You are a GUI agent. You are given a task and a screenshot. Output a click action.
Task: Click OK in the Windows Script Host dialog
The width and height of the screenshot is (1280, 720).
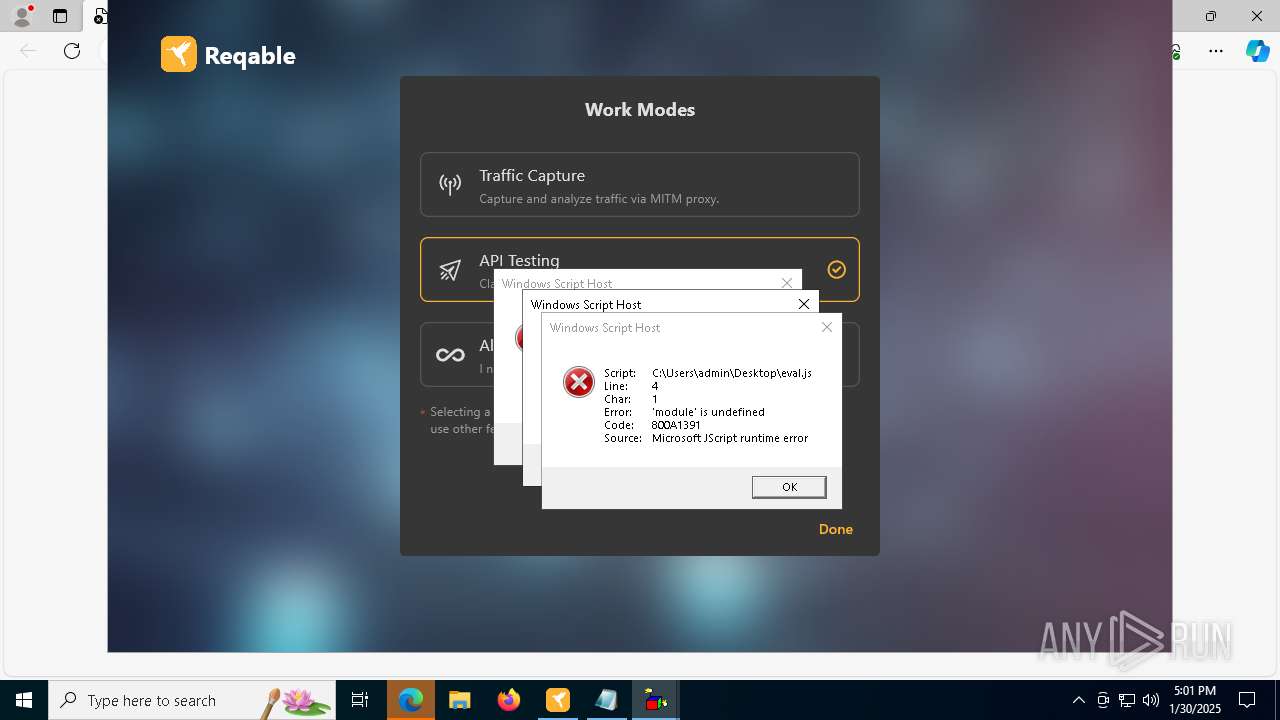click(x=789, y=487)
